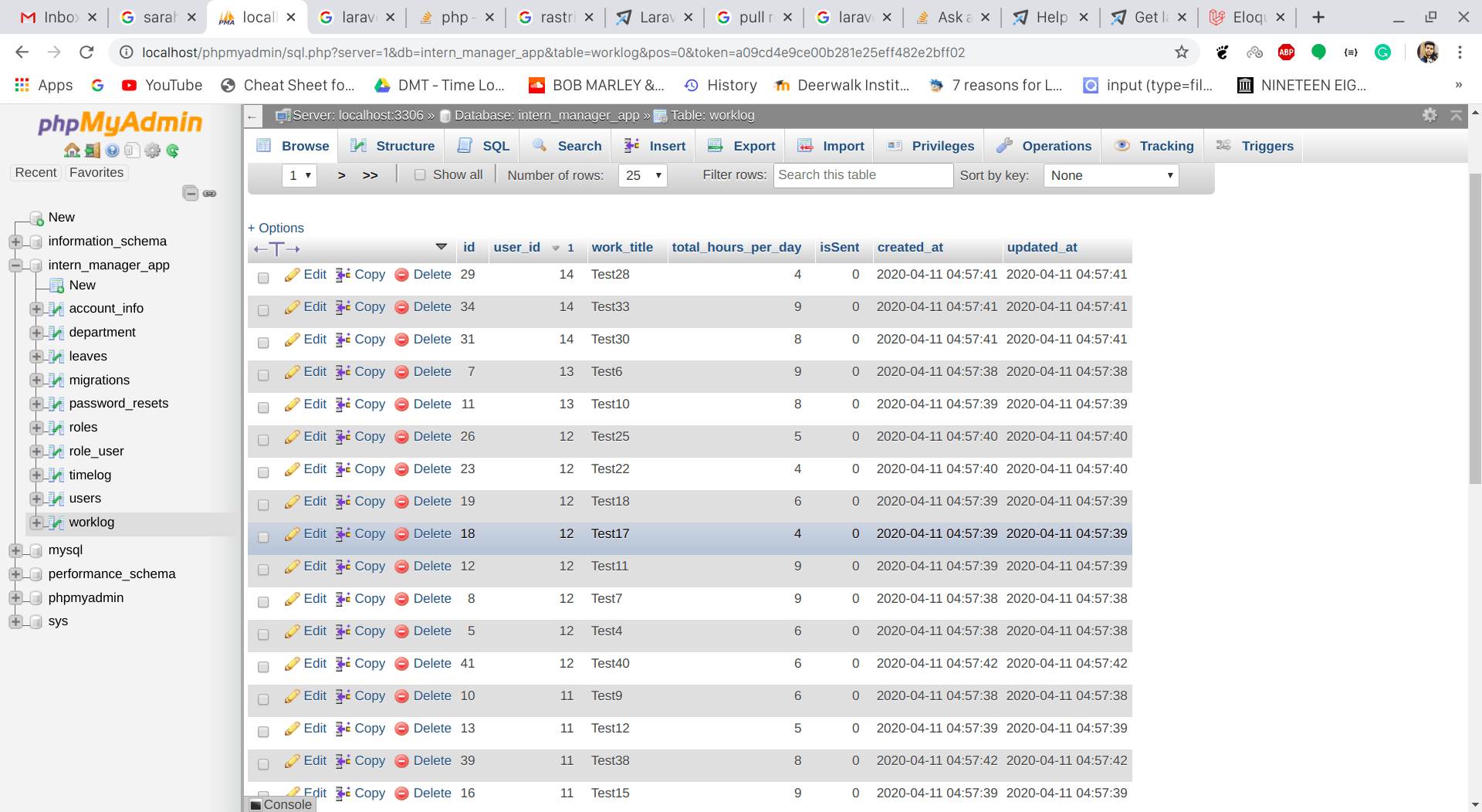Open the Sort by key dropdown
The image size is (1482, 812).
point(1110,175)
